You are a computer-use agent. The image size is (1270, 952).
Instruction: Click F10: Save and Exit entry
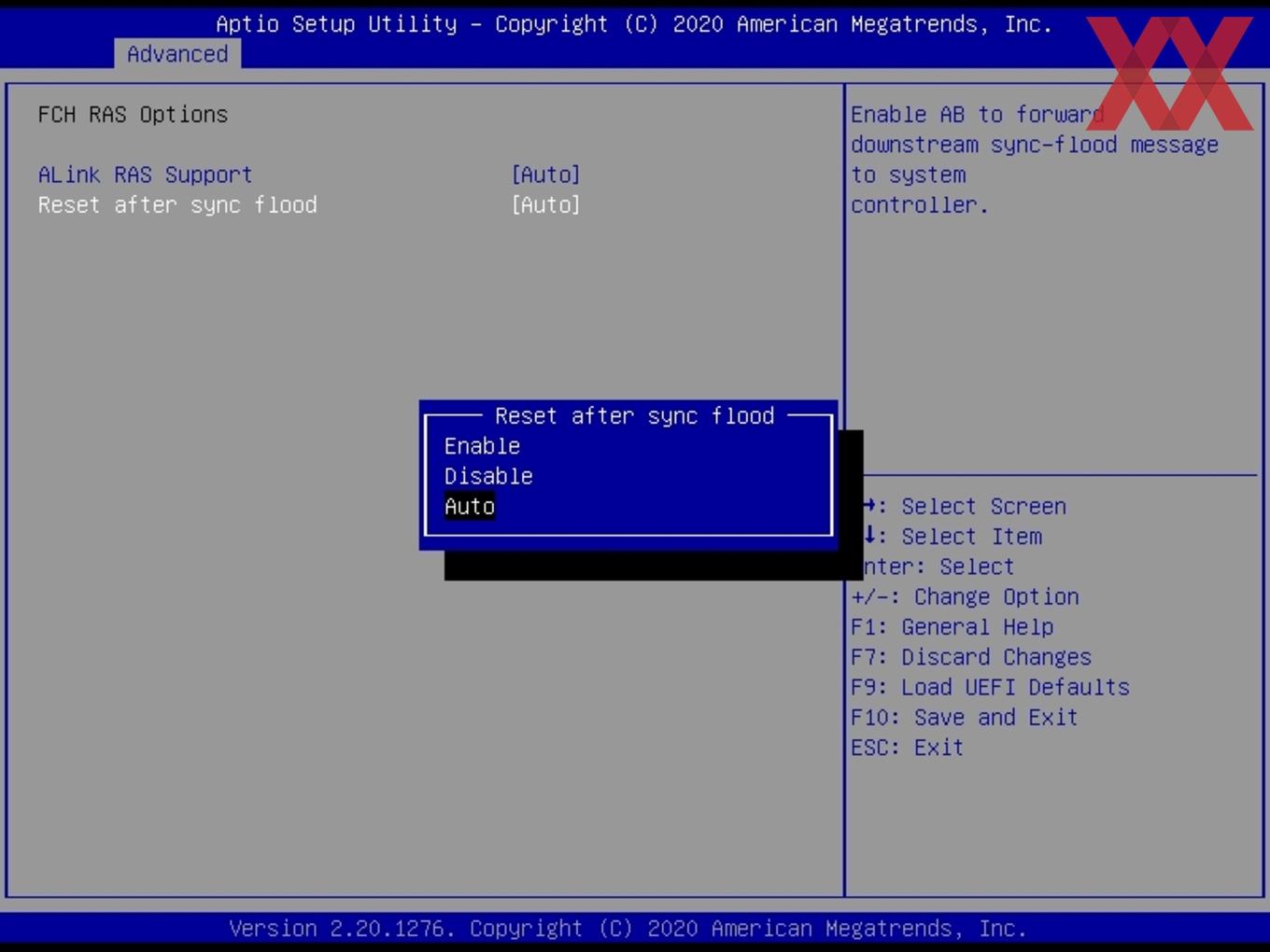tap(964, 717)
